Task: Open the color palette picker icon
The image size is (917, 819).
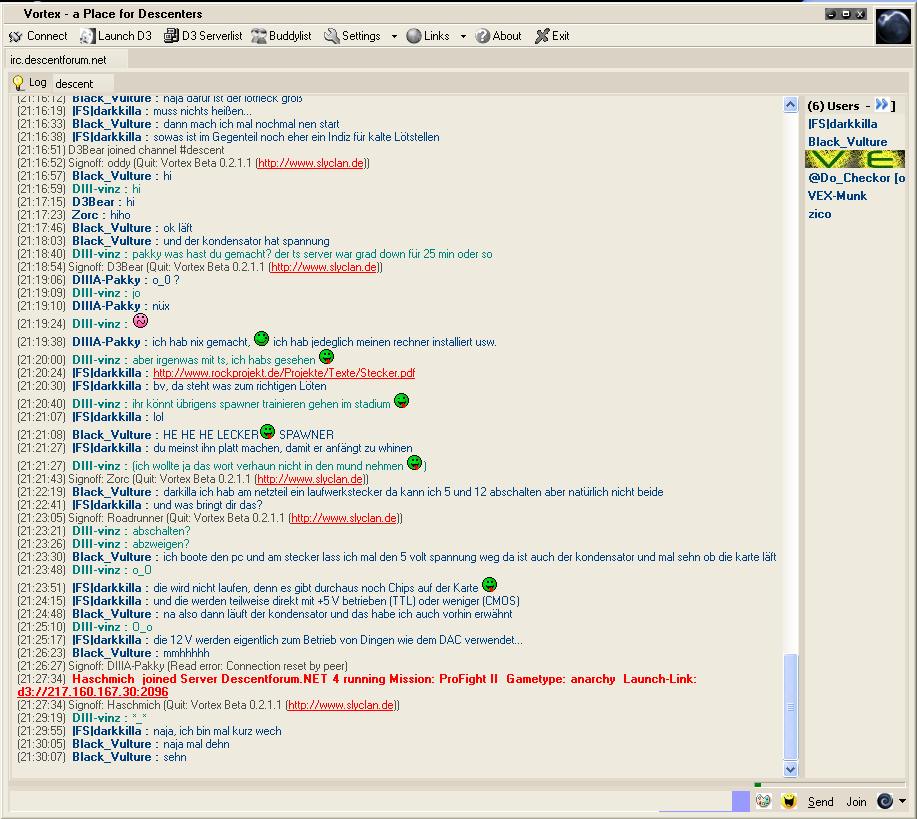Action: pos(764,801)
